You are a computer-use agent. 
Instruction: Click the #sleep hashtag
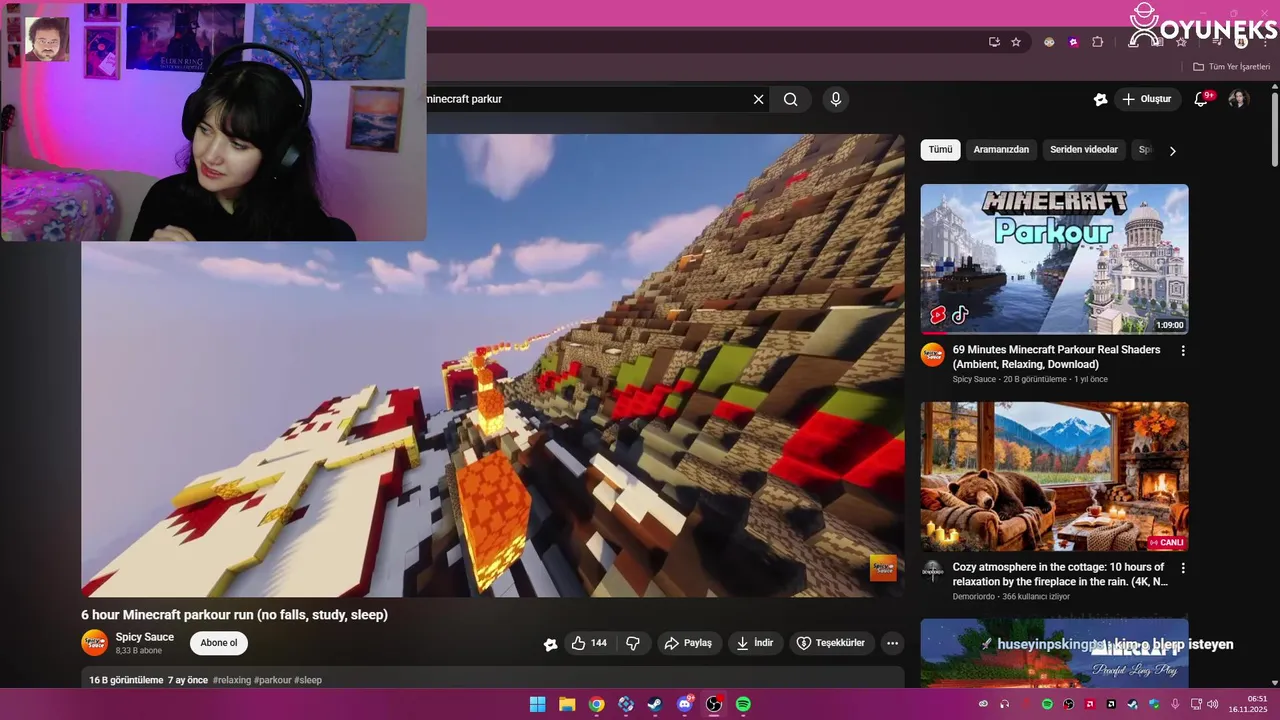tap(308, 680)
